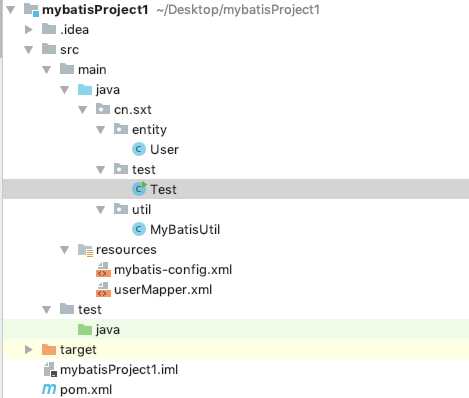The width and height of the screenshot is (469, 398).
Task: Collapse the cn.sxt package
Action: pyautogui.click(x=82, y=110)
